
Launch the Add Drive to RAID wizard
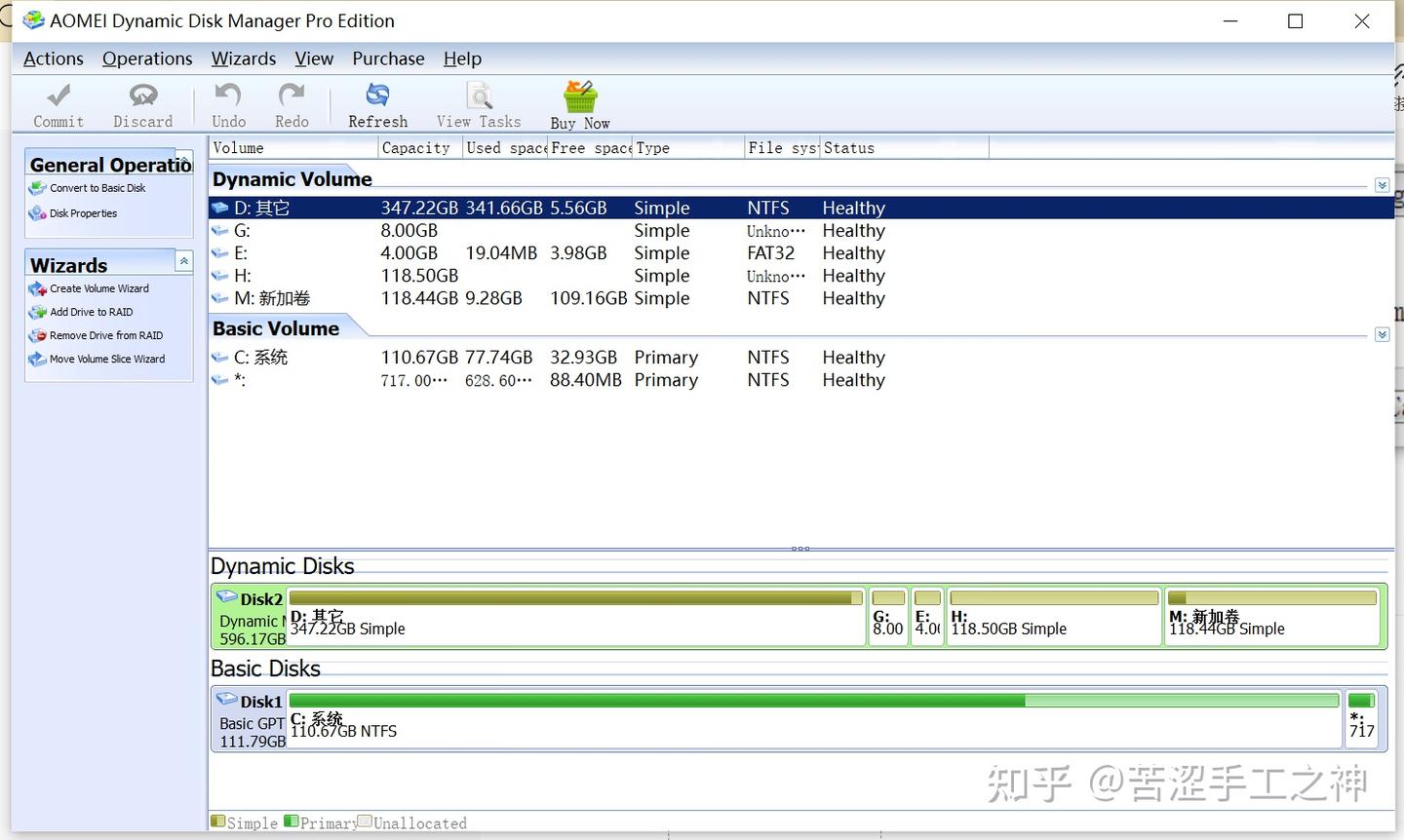[89, 312]
